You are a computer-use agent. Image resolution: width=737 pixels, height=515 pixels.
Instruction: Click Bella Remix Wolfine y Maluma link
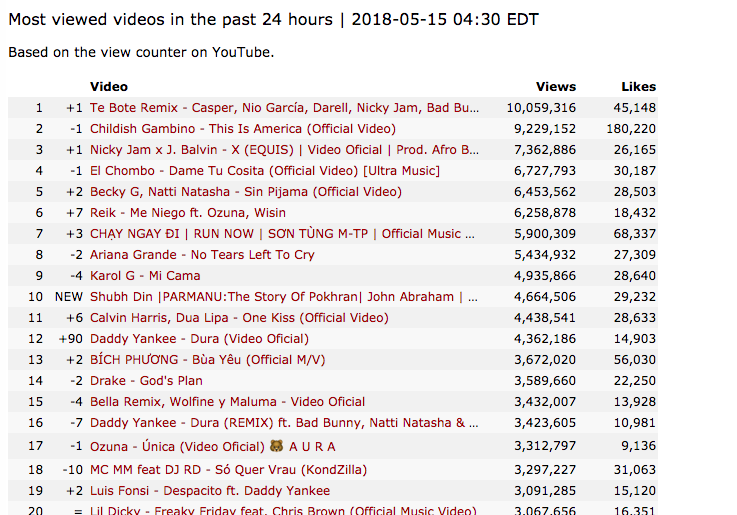pos(227,402)
